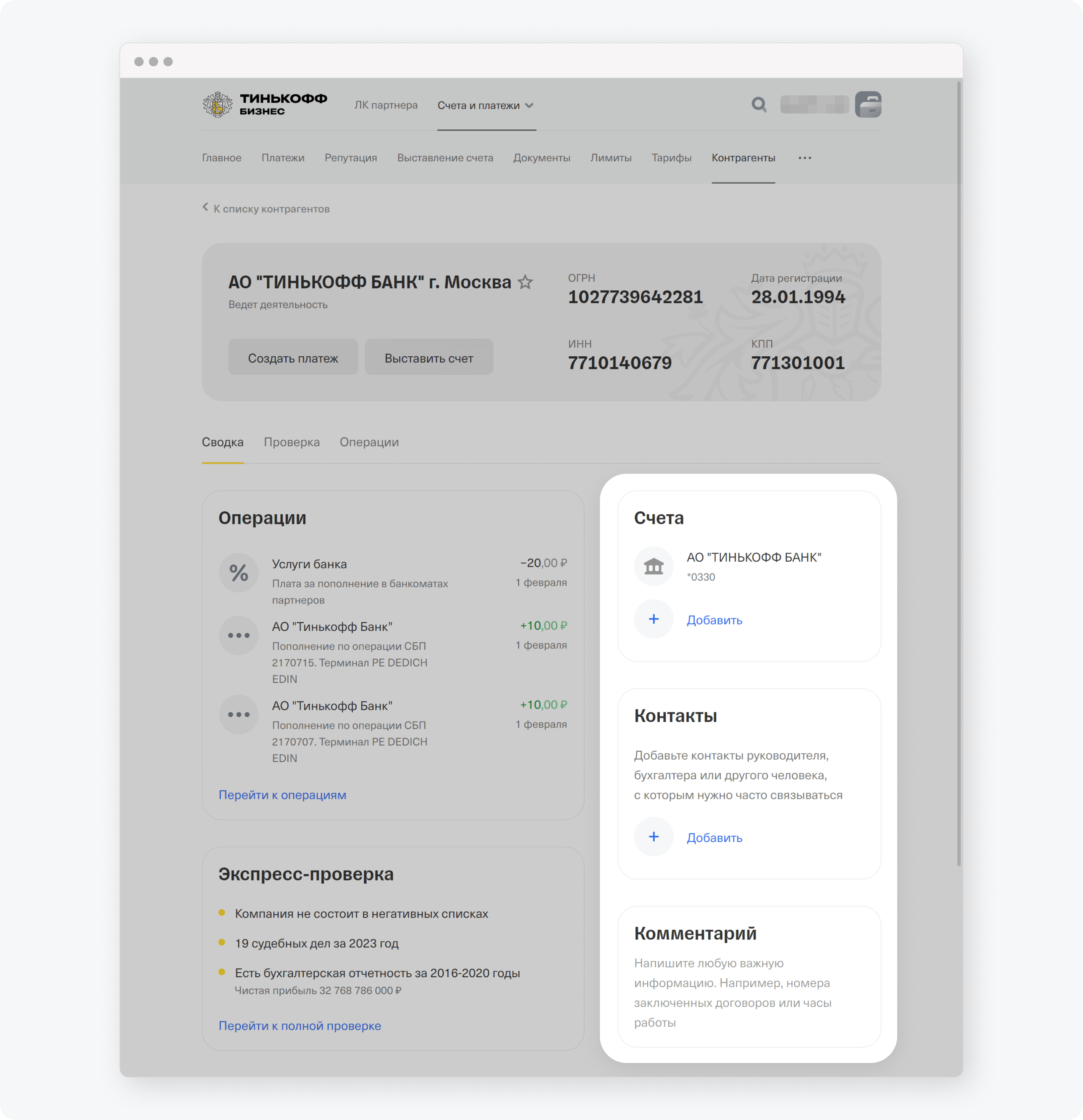Switch to the Сводка tab

point(223,442)
